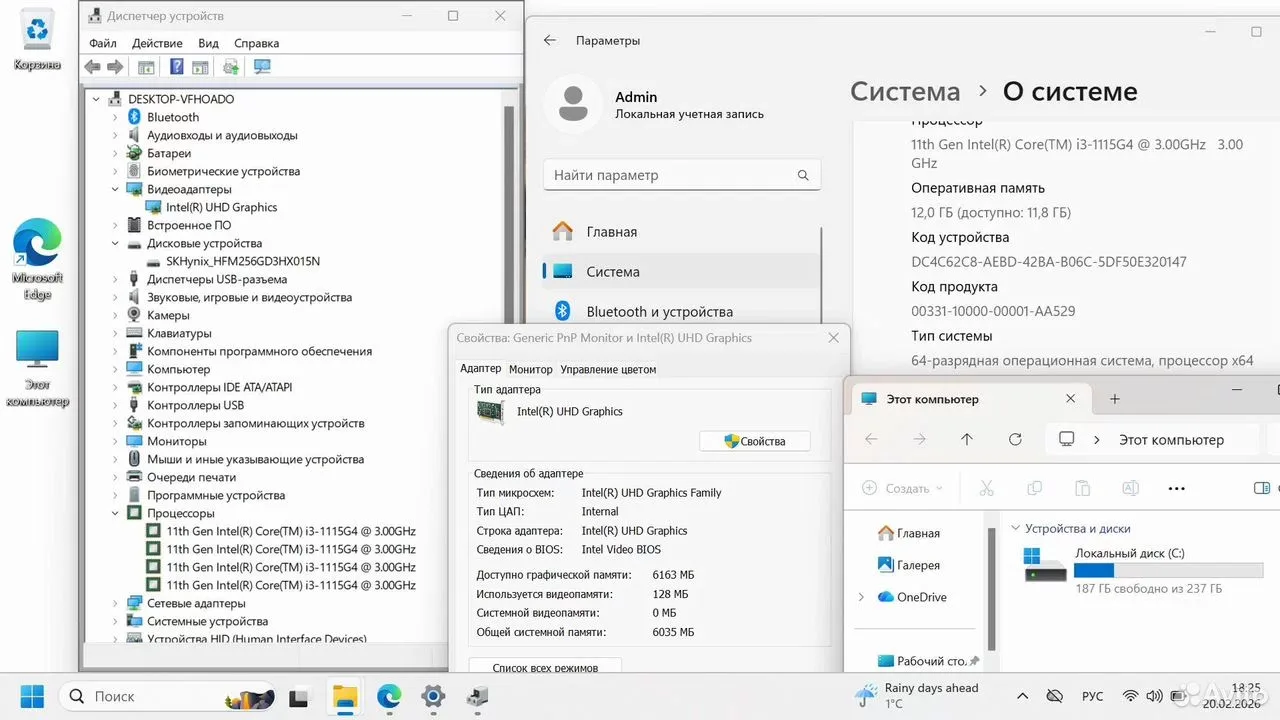Open the Справка menu
The height and width of the screenshot is (720, 1280).
(256, 43)
